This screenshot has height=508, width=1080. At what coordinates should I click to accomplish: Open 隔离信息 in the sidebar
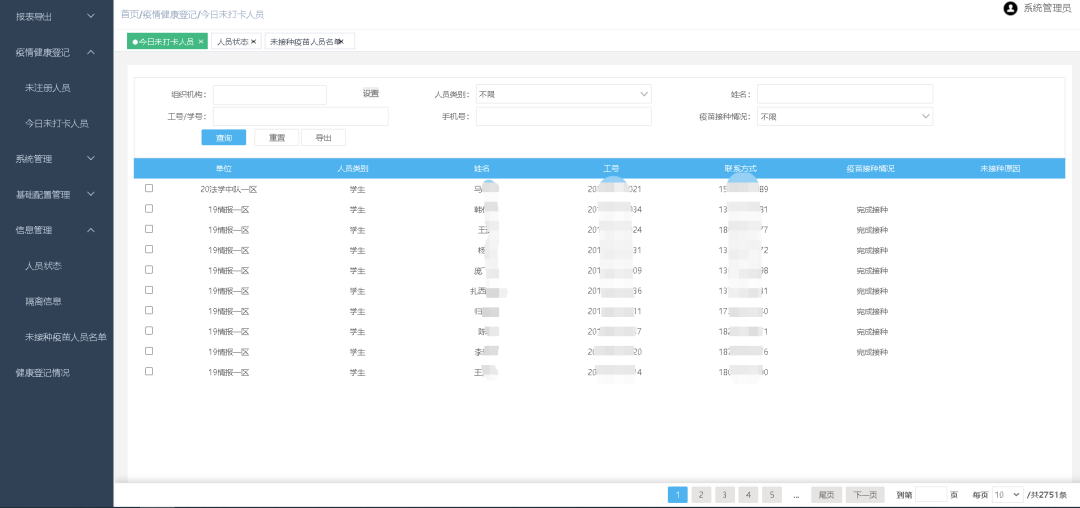(x=44, y=301)
